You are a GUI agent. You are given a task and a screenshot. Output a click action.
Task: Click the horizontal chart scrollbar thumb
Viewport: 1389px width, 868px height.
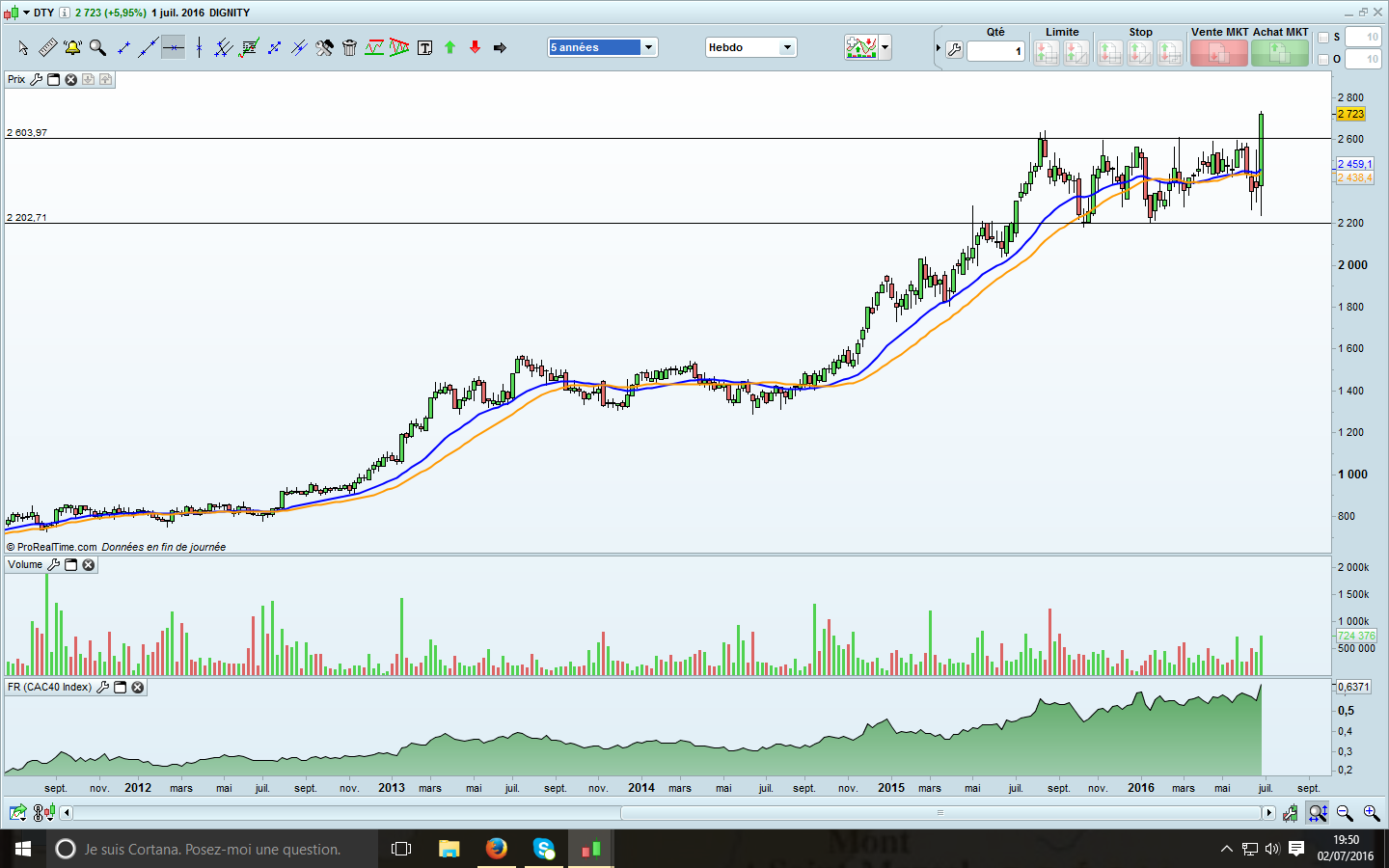[940, 813]
